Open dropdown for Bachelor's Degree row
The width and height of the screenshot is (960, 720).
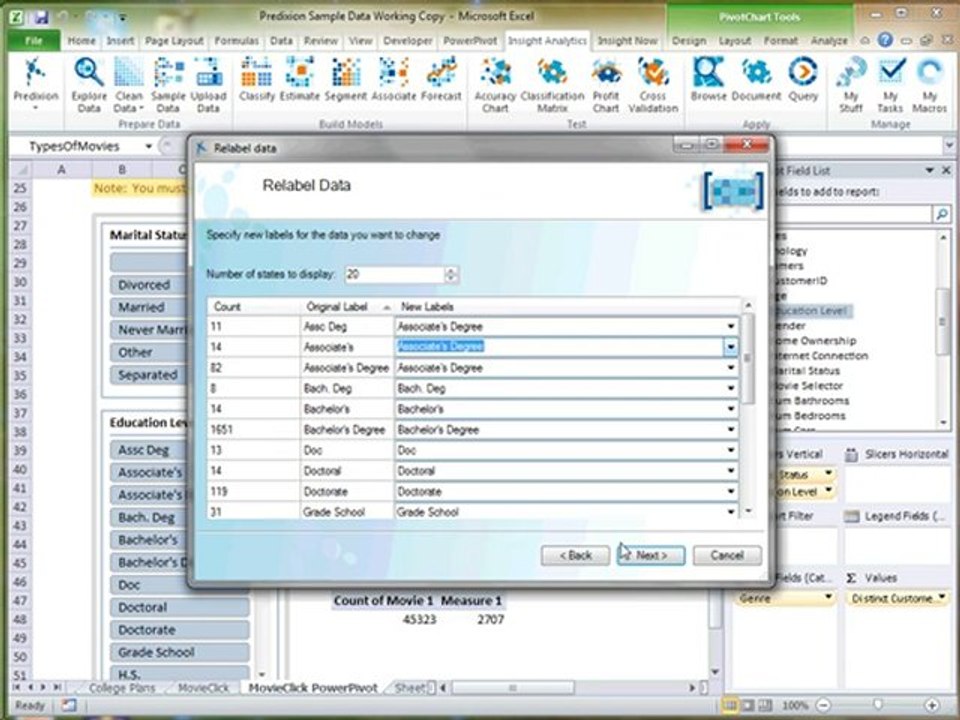coord(730,430)
